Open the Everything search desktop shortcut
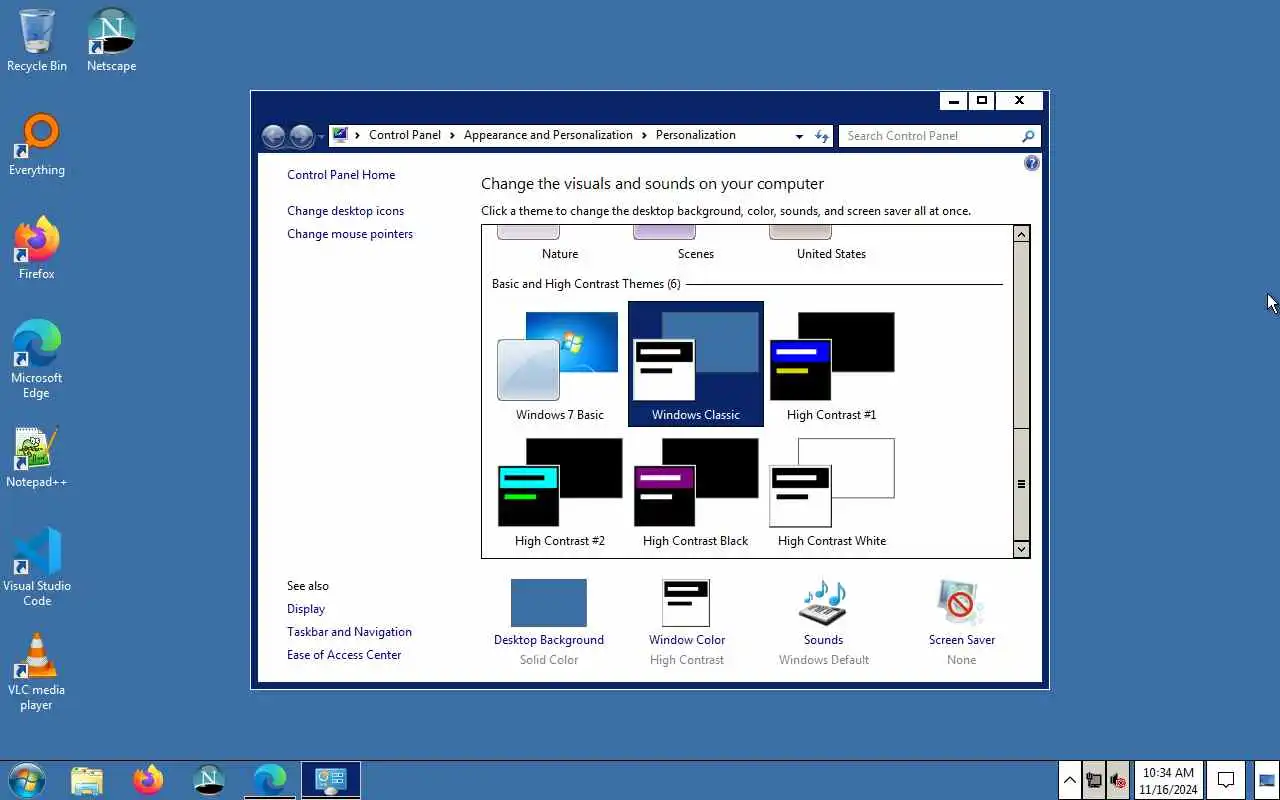Screen dimensions: 1280x800 37,145
